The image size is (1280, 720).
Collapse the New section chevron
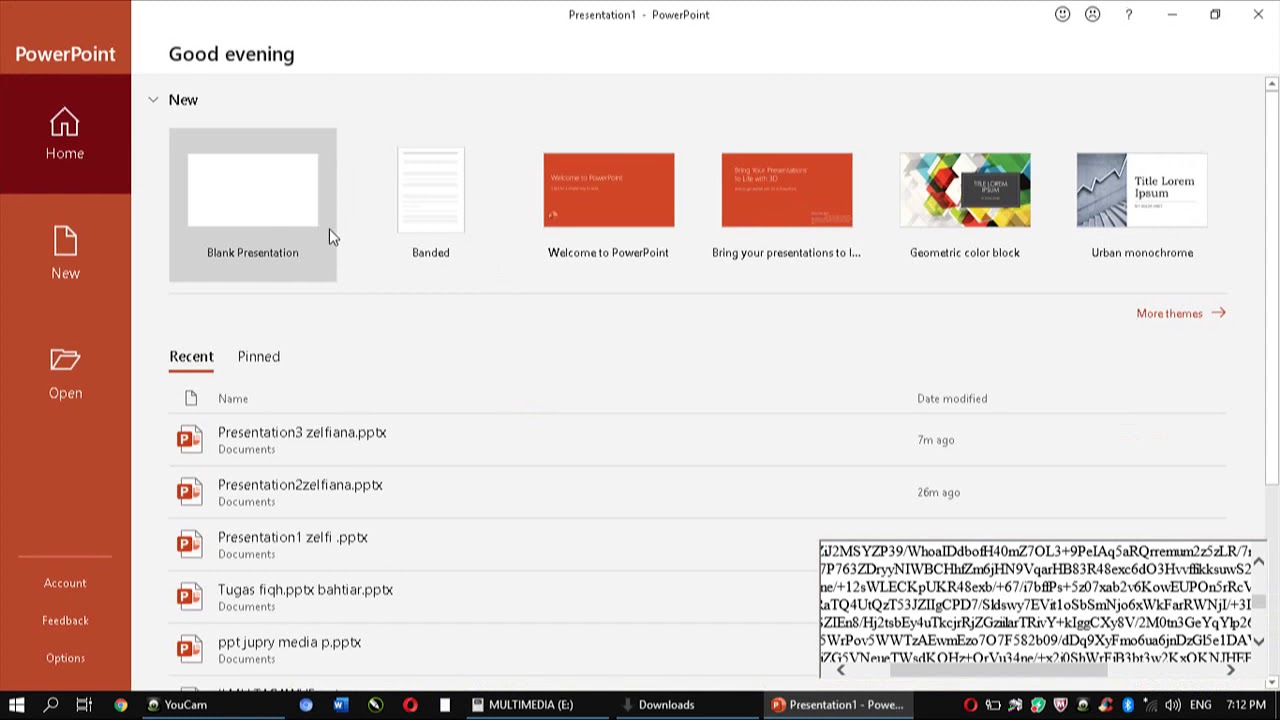153,100
